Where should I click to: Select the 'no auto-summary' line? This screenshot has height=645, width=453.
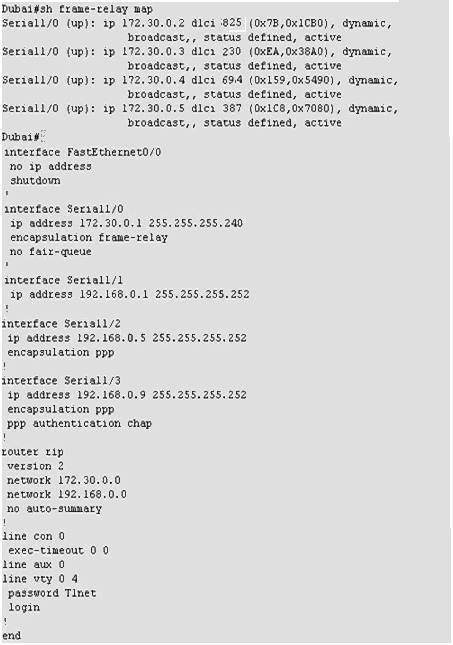pos(54,508)
